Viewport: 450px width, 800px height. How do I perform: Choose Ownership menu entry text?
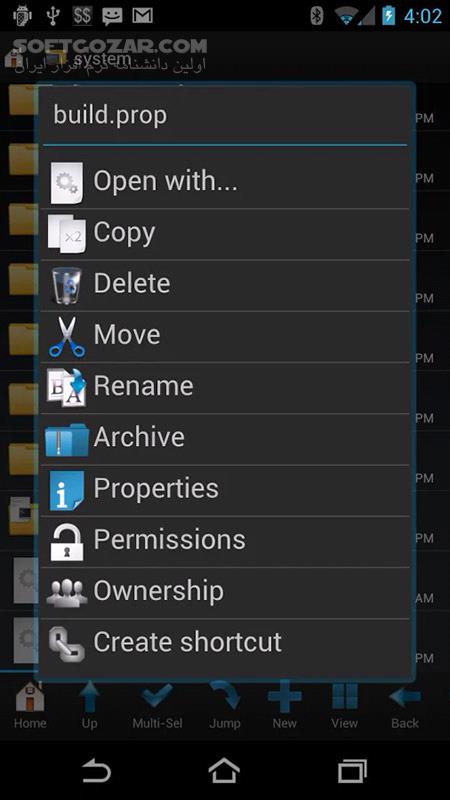click(x=159, y=591)
